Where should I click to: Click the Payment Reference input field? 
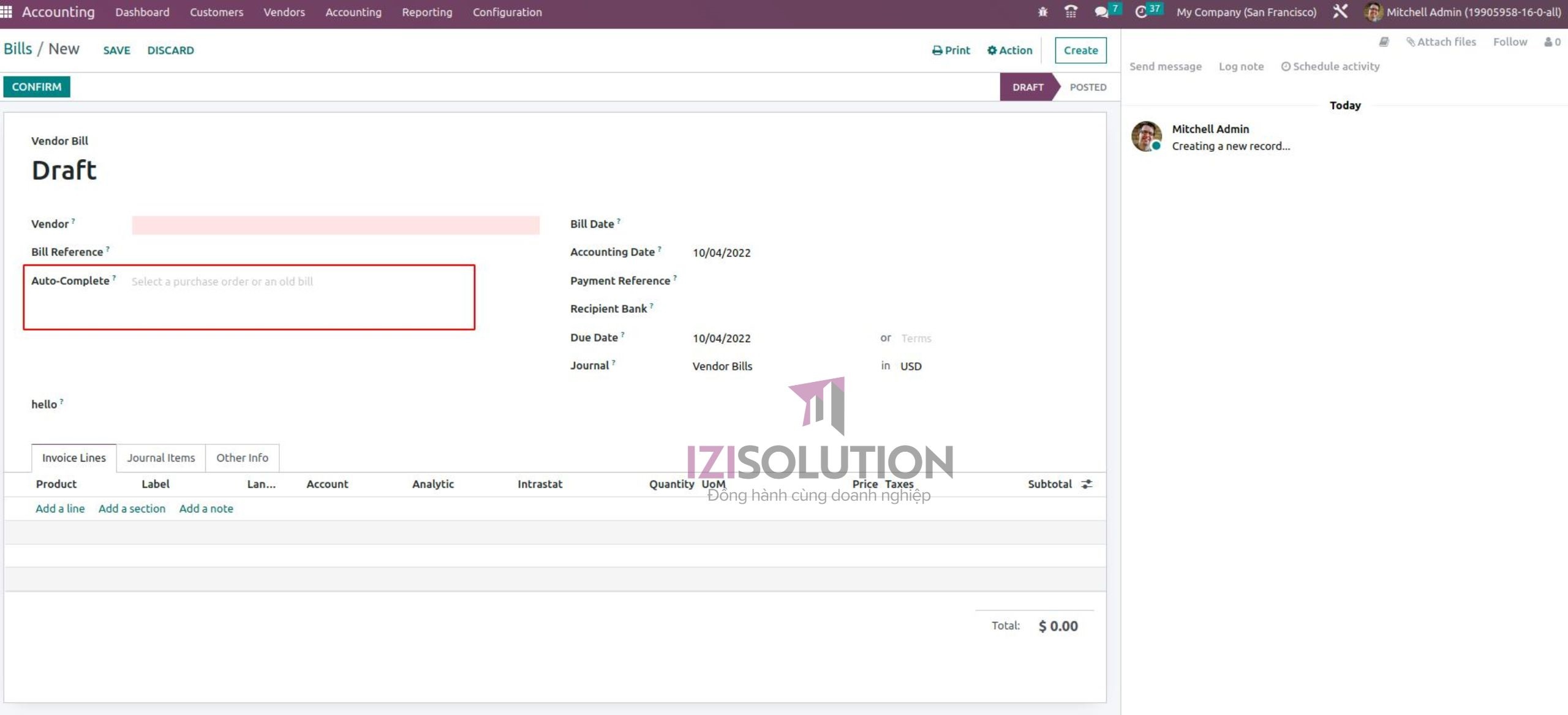pyautogui.click(x=766, y=280)
